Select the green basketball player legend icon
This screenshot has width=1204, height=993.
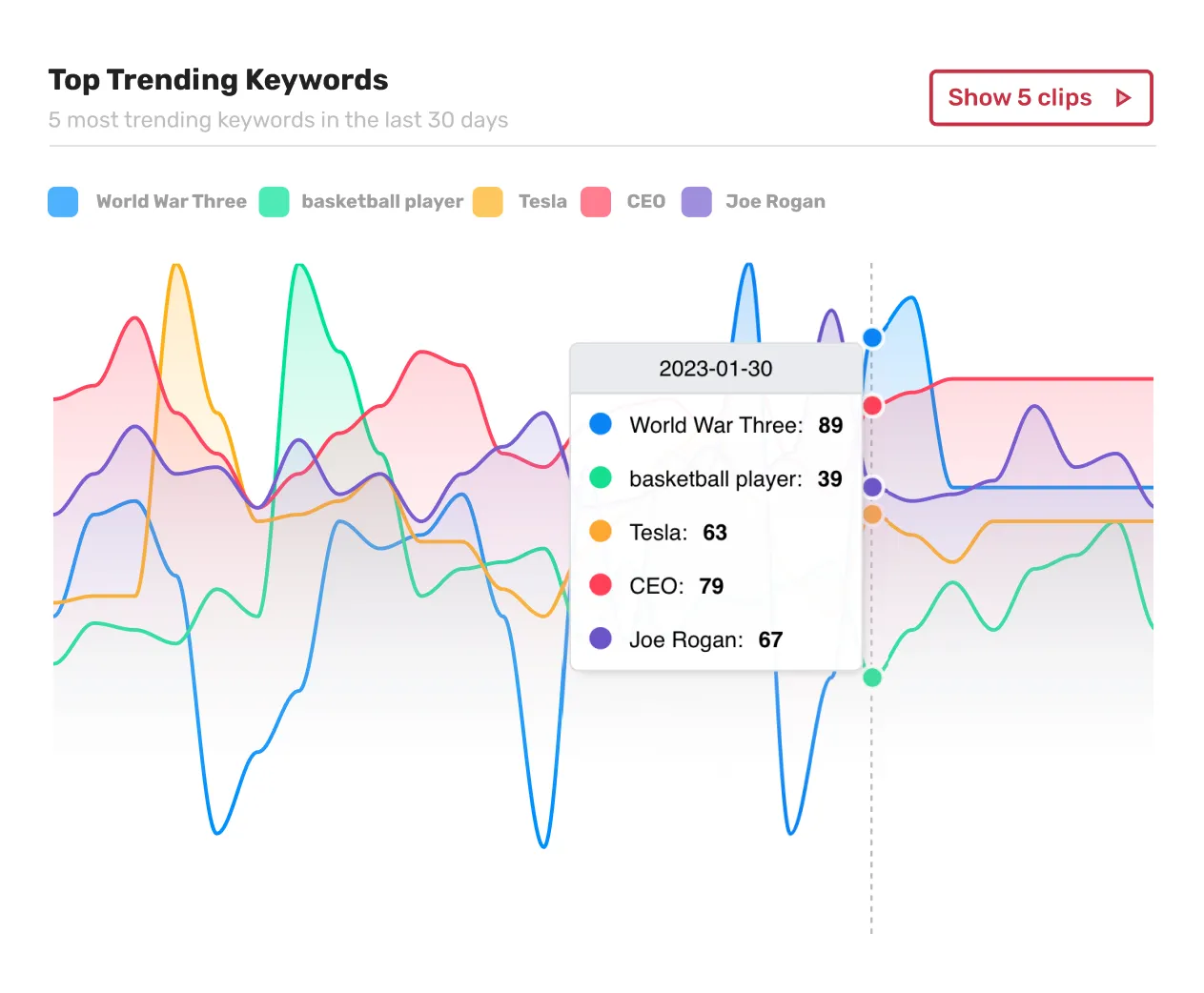[x=274, y=202]
